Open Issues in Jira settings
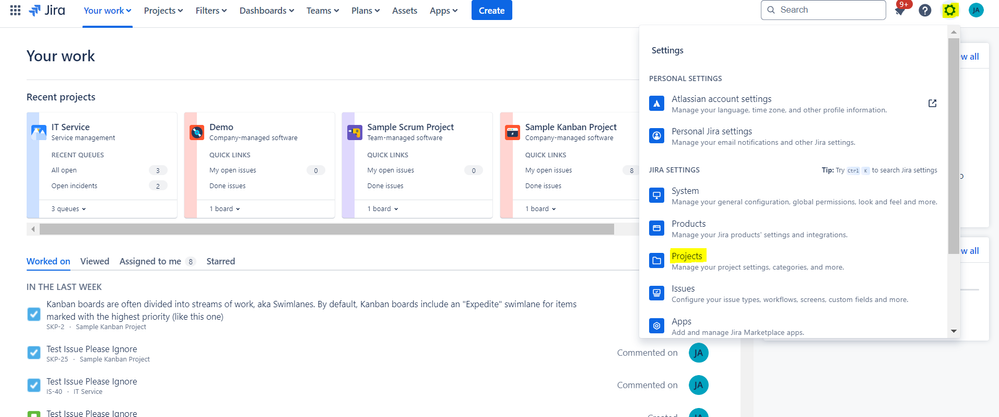Image resolution: width=999 pixels, height=417 pixels. click(793, 293)
